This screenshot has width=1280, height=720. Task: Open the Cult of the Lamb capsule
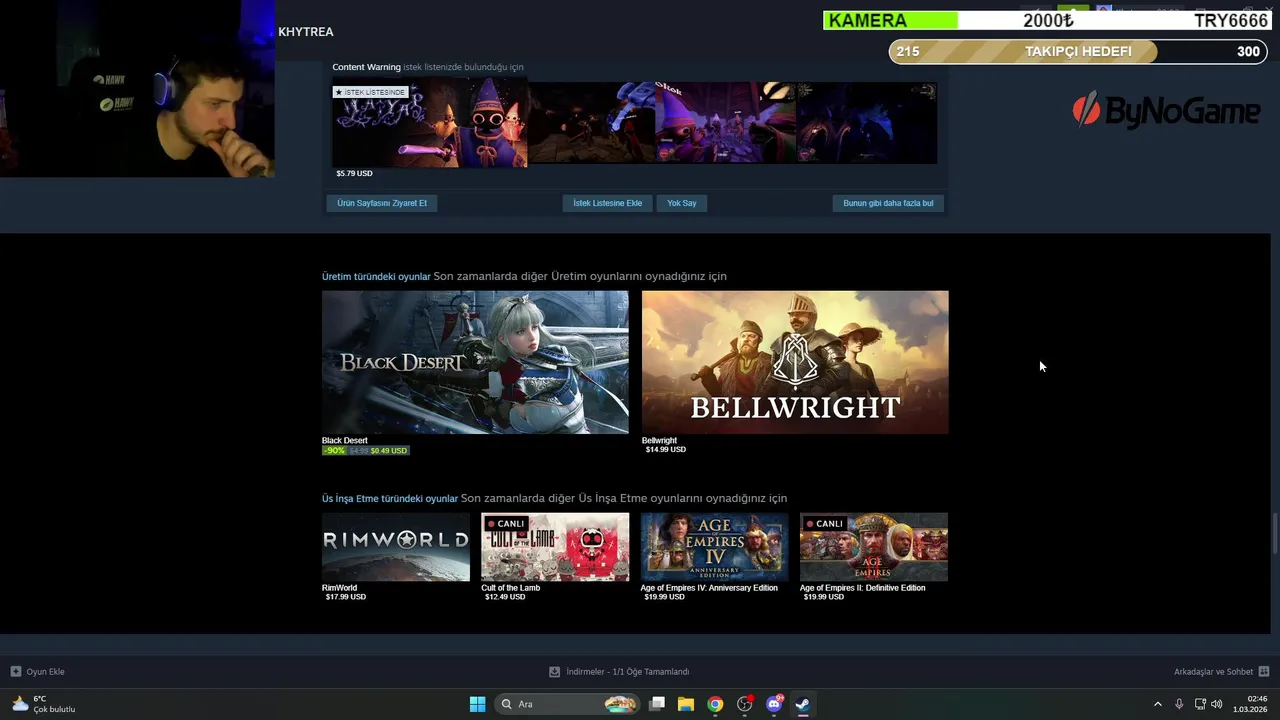[555, 547]
